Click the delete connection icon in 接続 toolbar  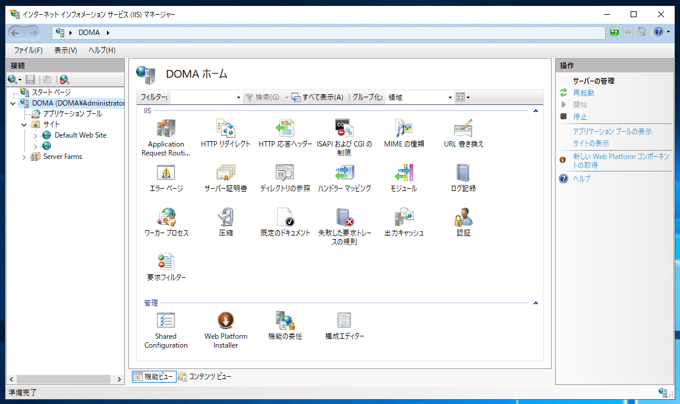click(64, 79)
